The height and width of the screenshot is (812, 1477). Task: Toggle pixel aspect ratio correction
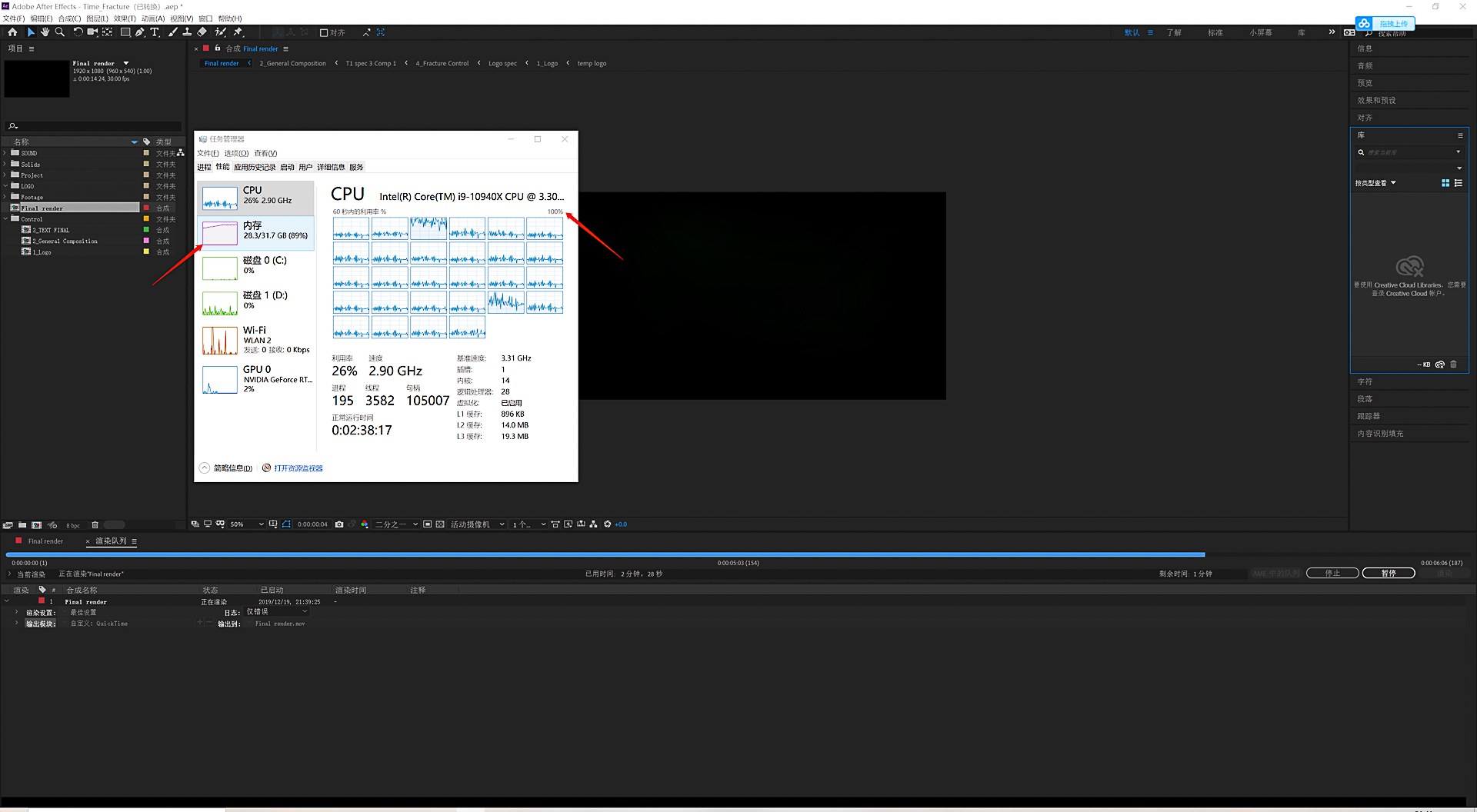(555, 524)
